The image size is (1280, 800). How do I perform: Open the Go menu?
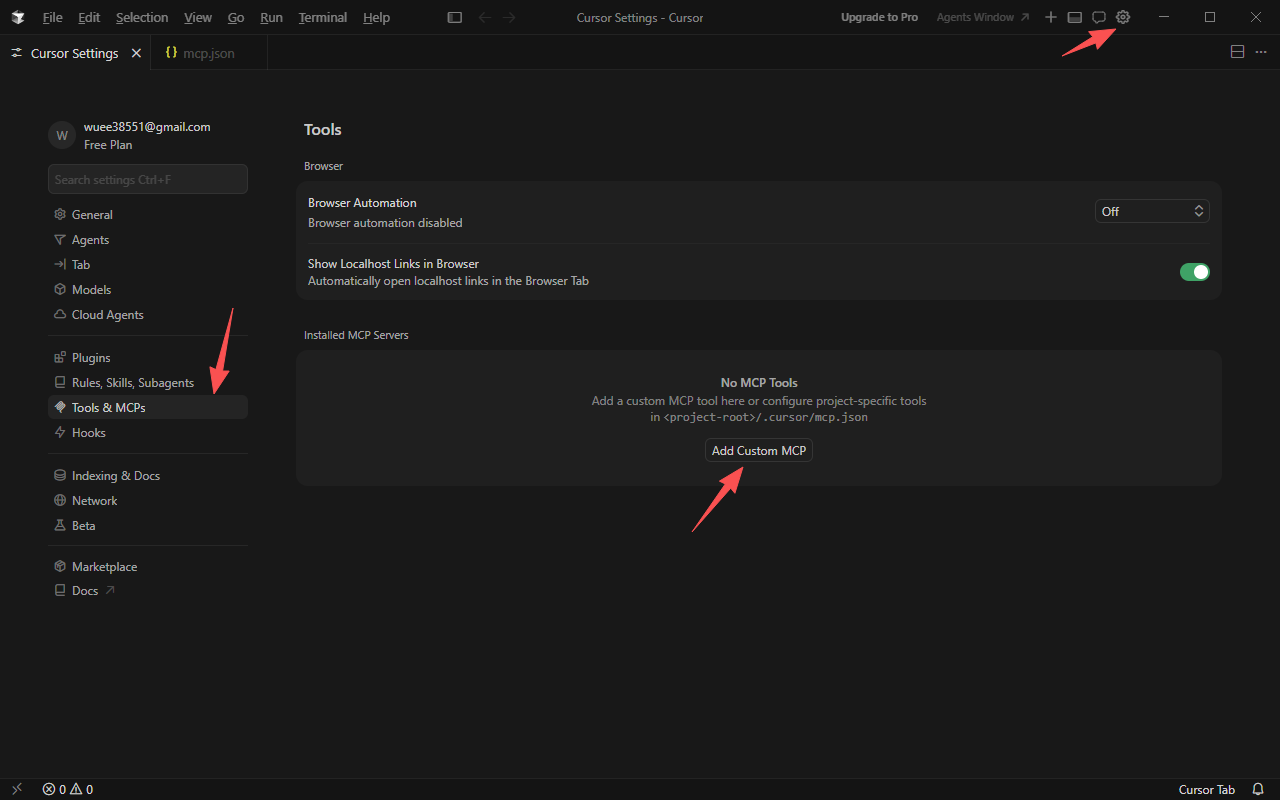tap(236, 17)
